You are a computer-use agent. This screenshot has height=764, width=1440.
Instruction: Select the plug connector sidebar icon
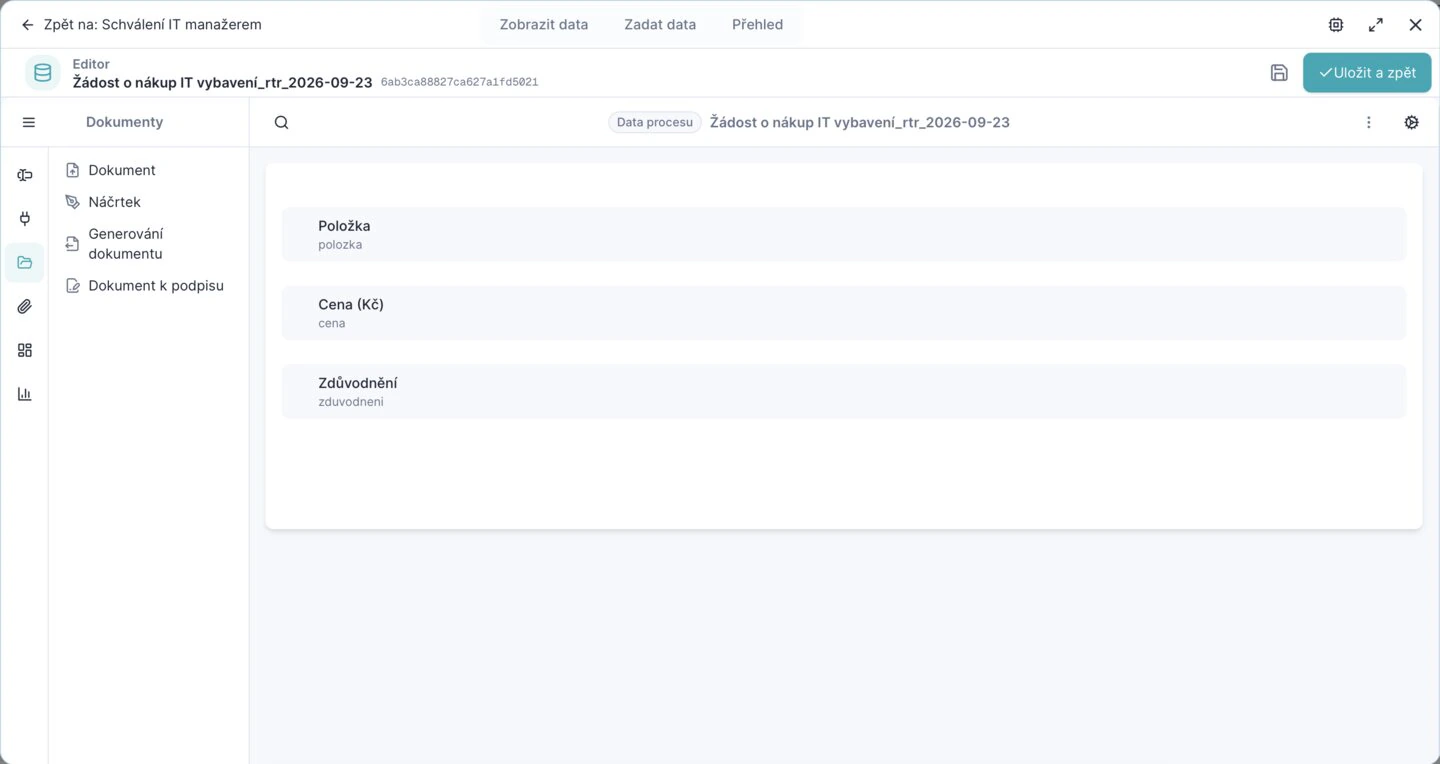pos(25,218)
